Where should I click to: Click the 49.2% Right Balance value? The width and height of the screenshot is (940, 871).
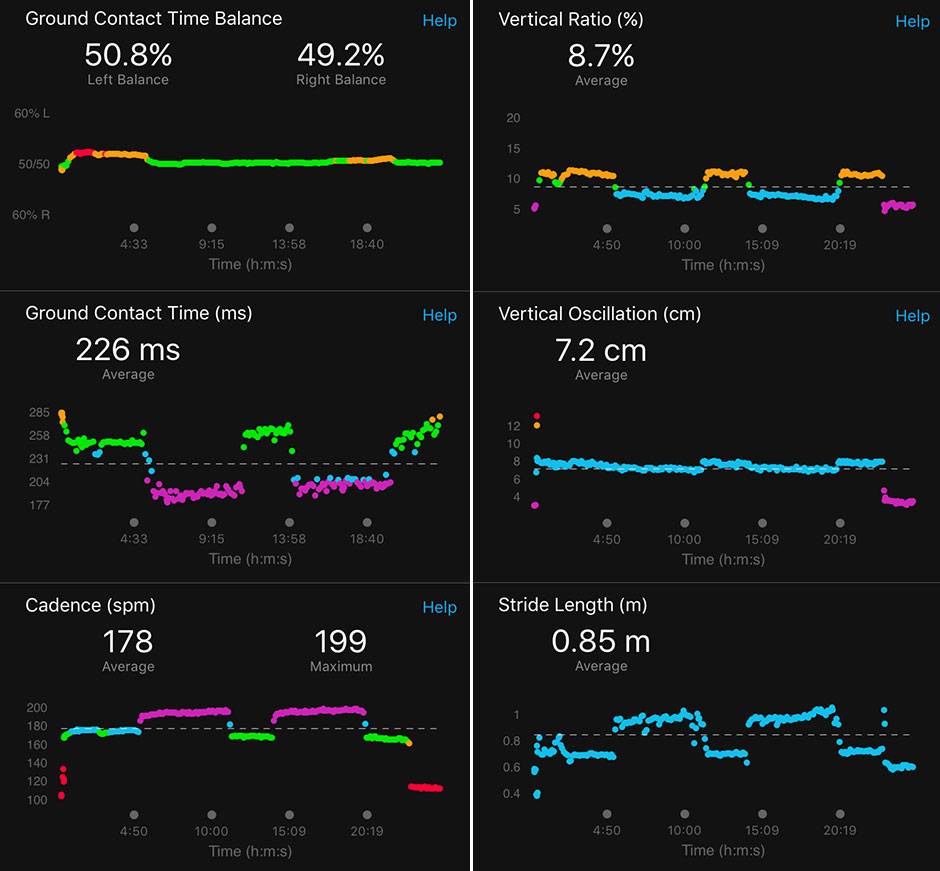[x=341, y=56]
